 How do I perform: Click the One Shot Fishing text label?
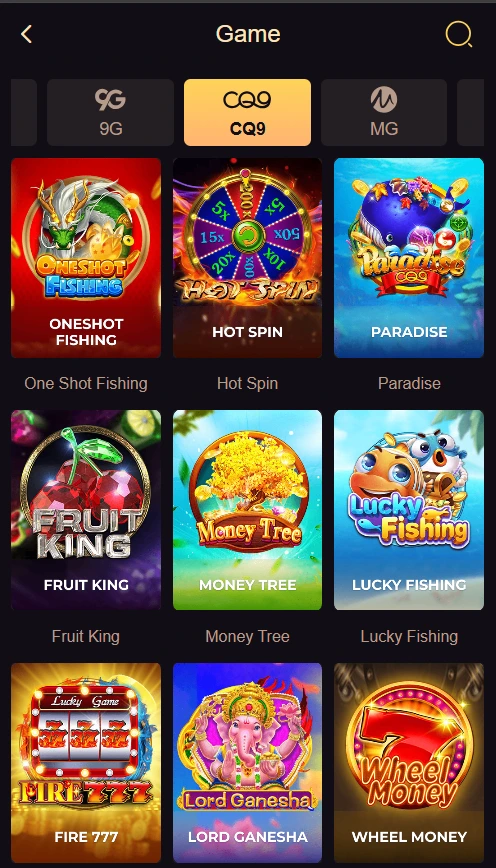pos(86,383)
